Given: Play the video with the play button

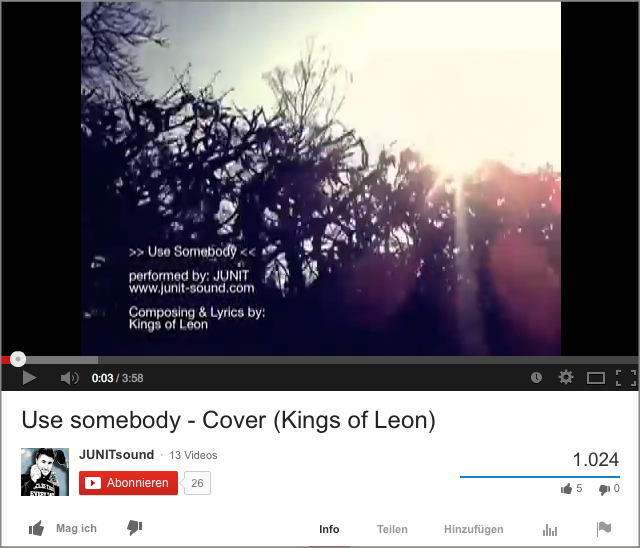Looking at the screenshot, I should (29, 378).
